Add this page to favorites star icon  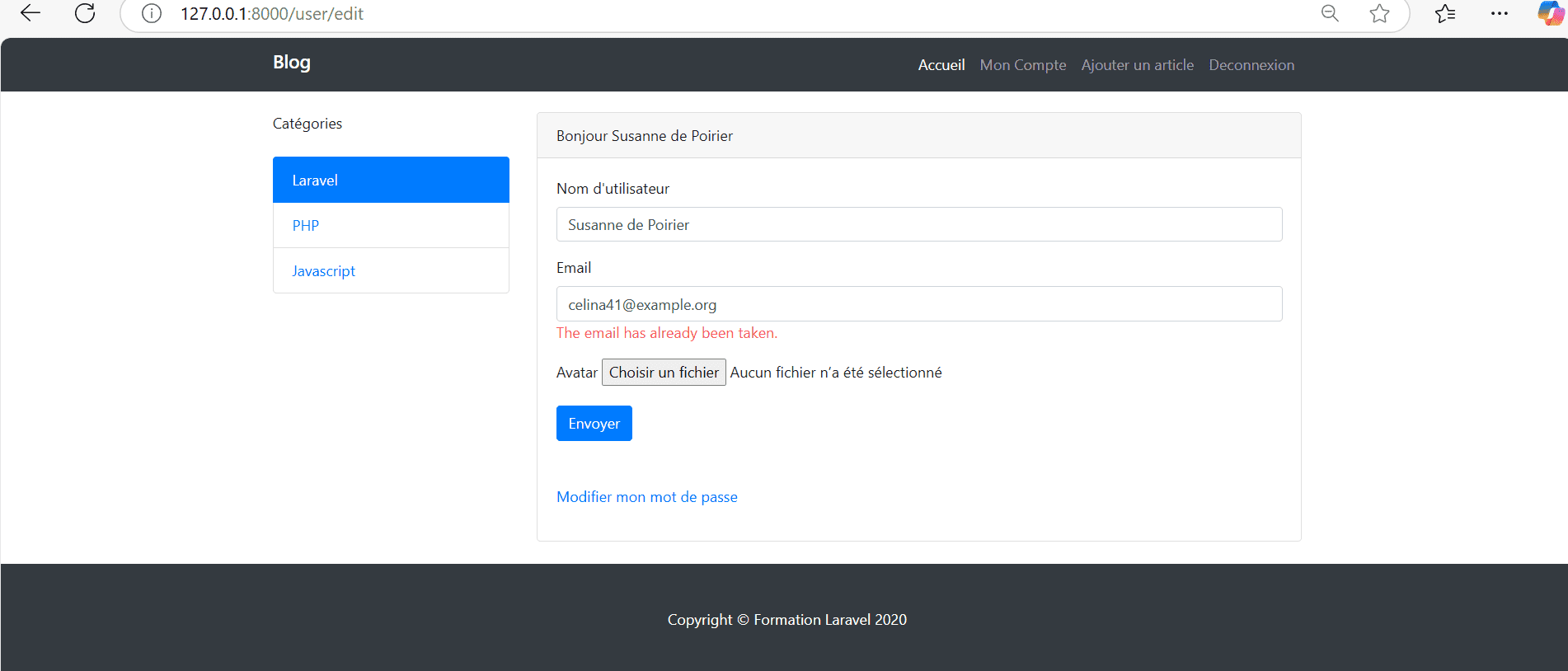[x=1379, y=13]
